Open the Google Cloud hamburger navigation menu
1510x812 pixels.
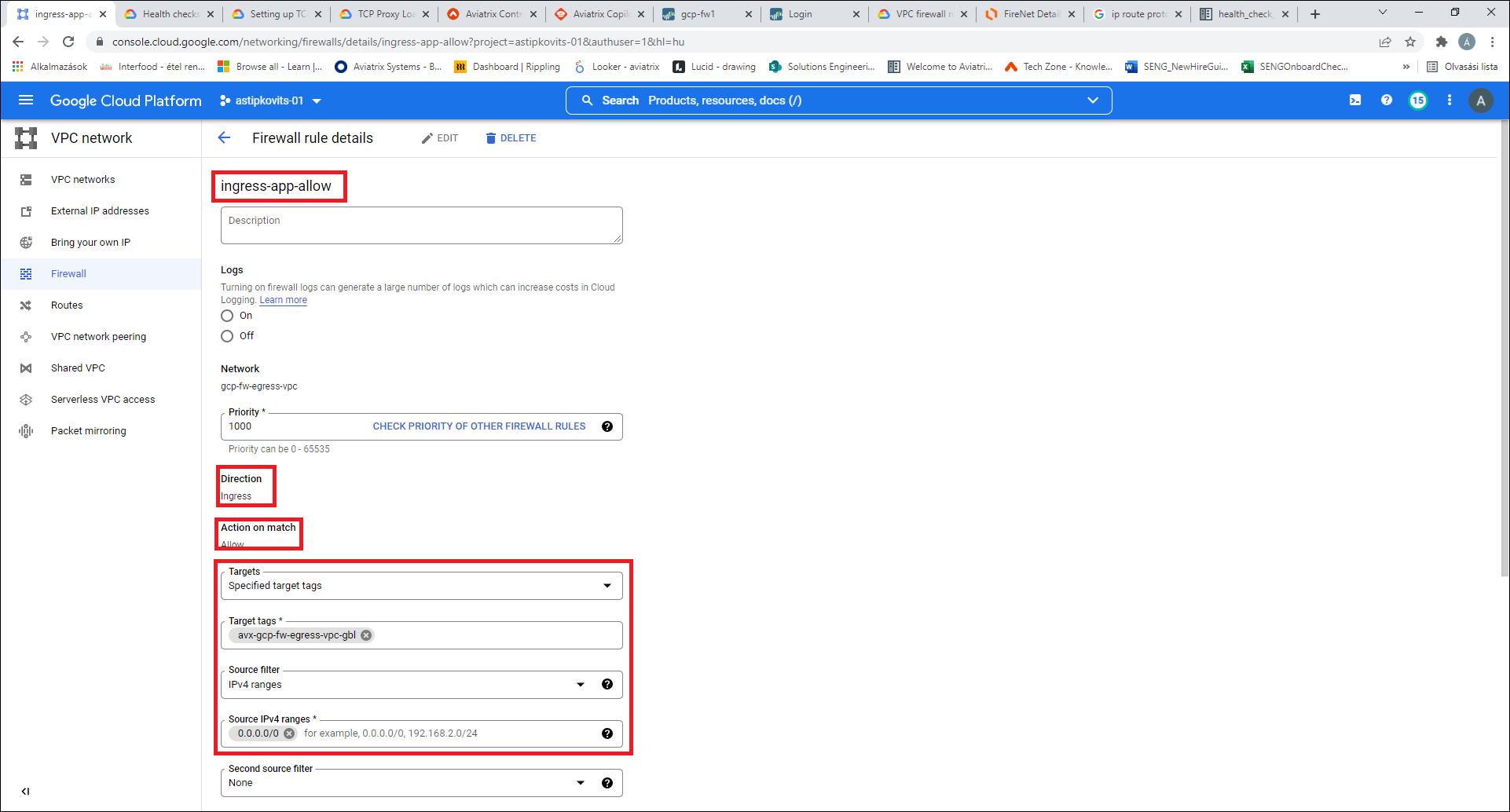point(26,101)
